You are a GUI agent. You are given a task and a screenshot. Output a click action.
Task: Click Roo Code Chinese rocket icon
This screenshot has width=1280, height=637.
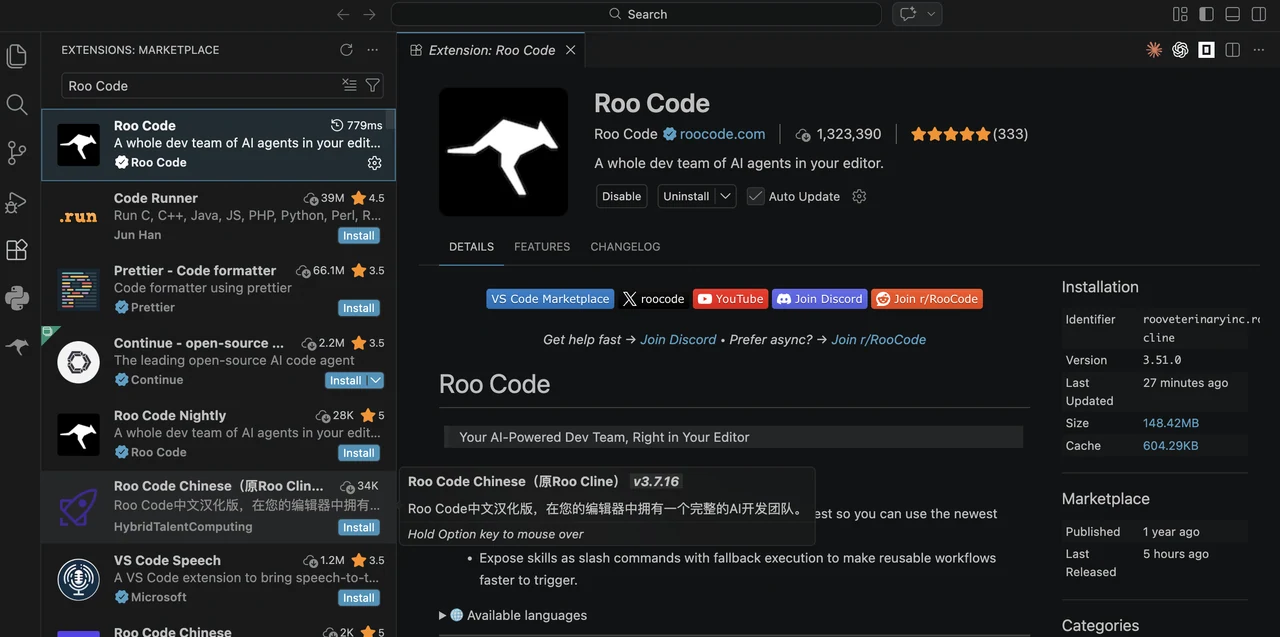coord(78,506)
